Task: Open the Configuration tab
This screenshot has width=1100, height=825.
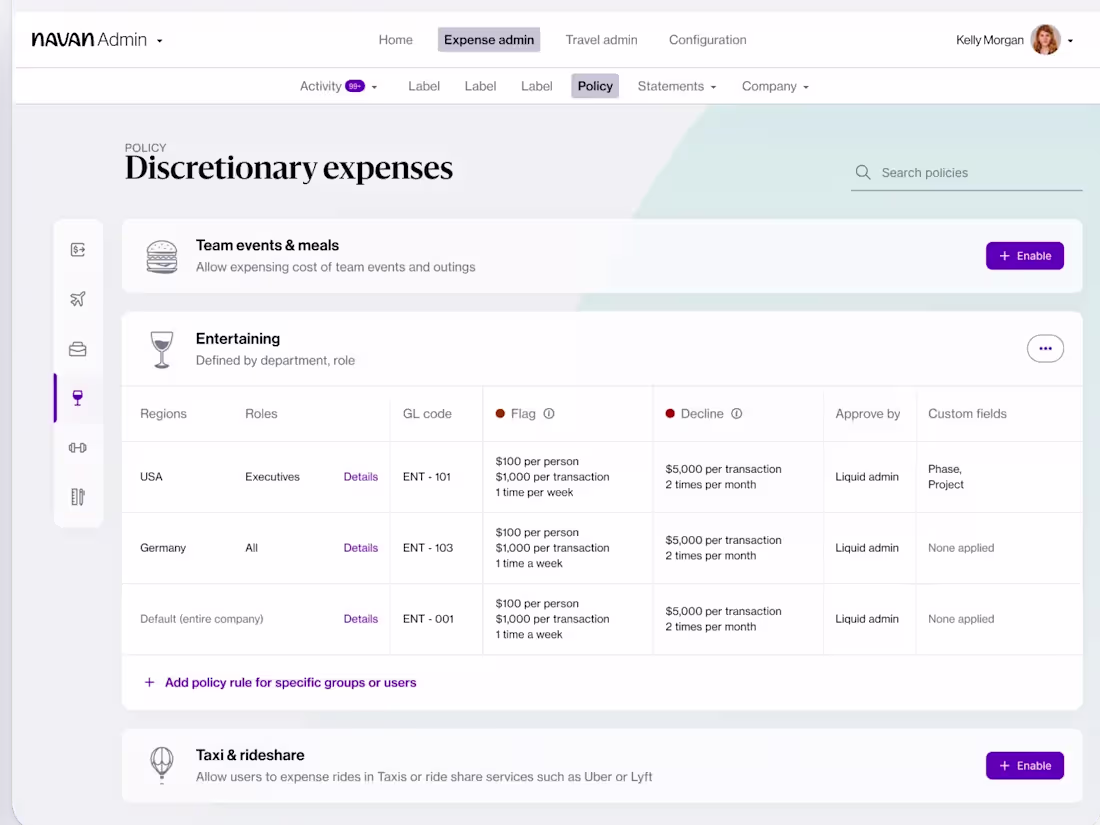Action: [x=707, y=40]
